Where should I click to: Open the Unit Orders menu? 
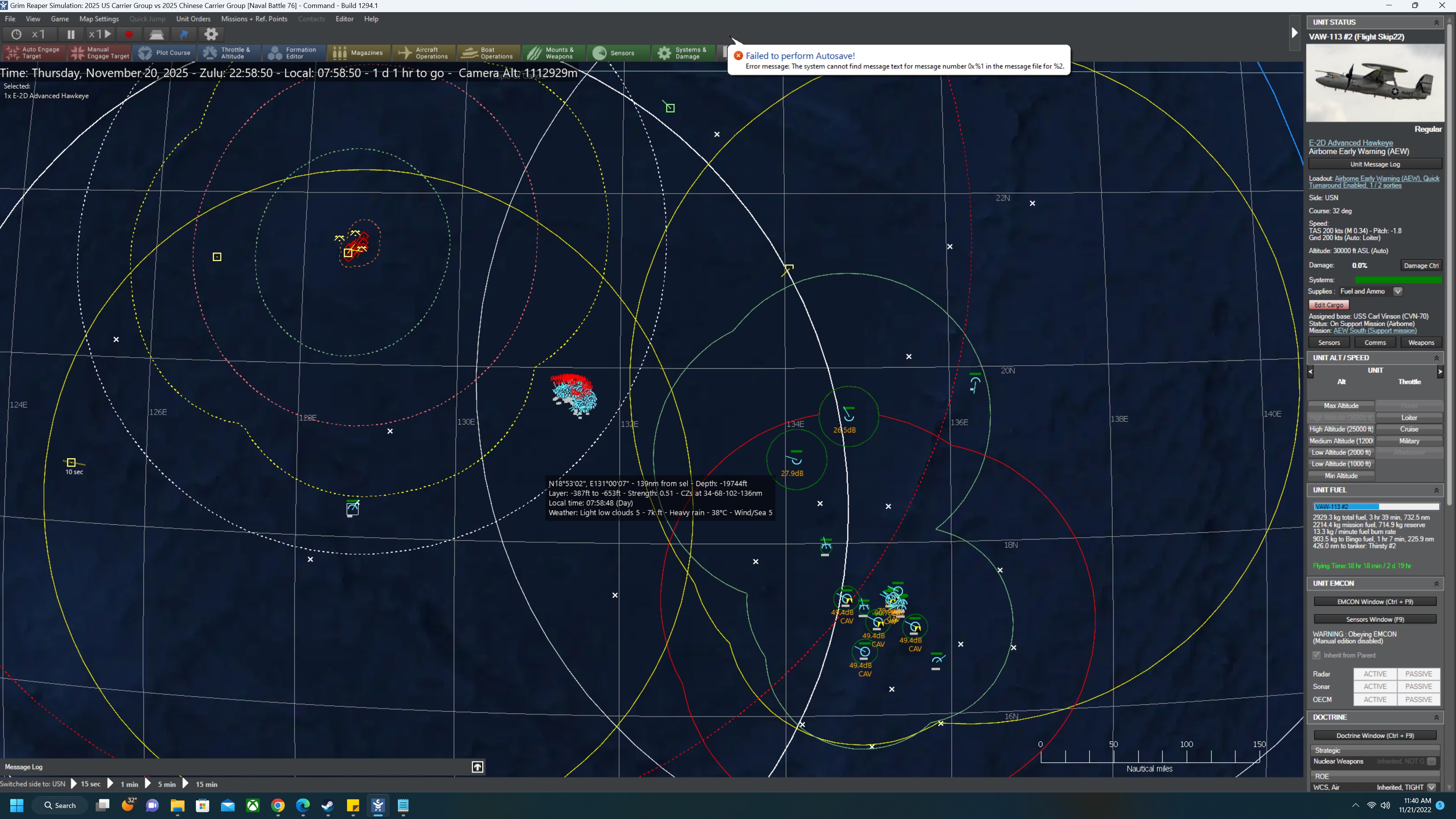click(193, 19)
